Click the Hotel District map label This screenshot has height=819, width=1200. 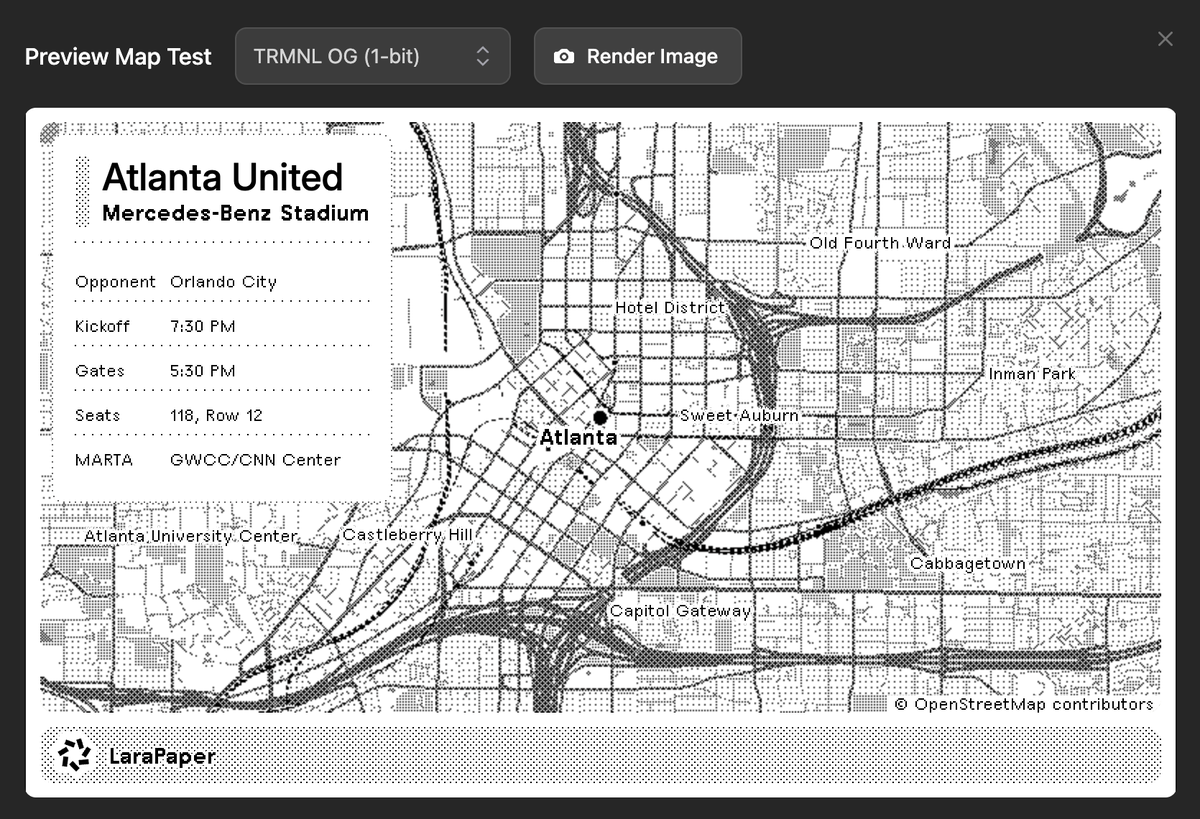(x=670, y=307)
